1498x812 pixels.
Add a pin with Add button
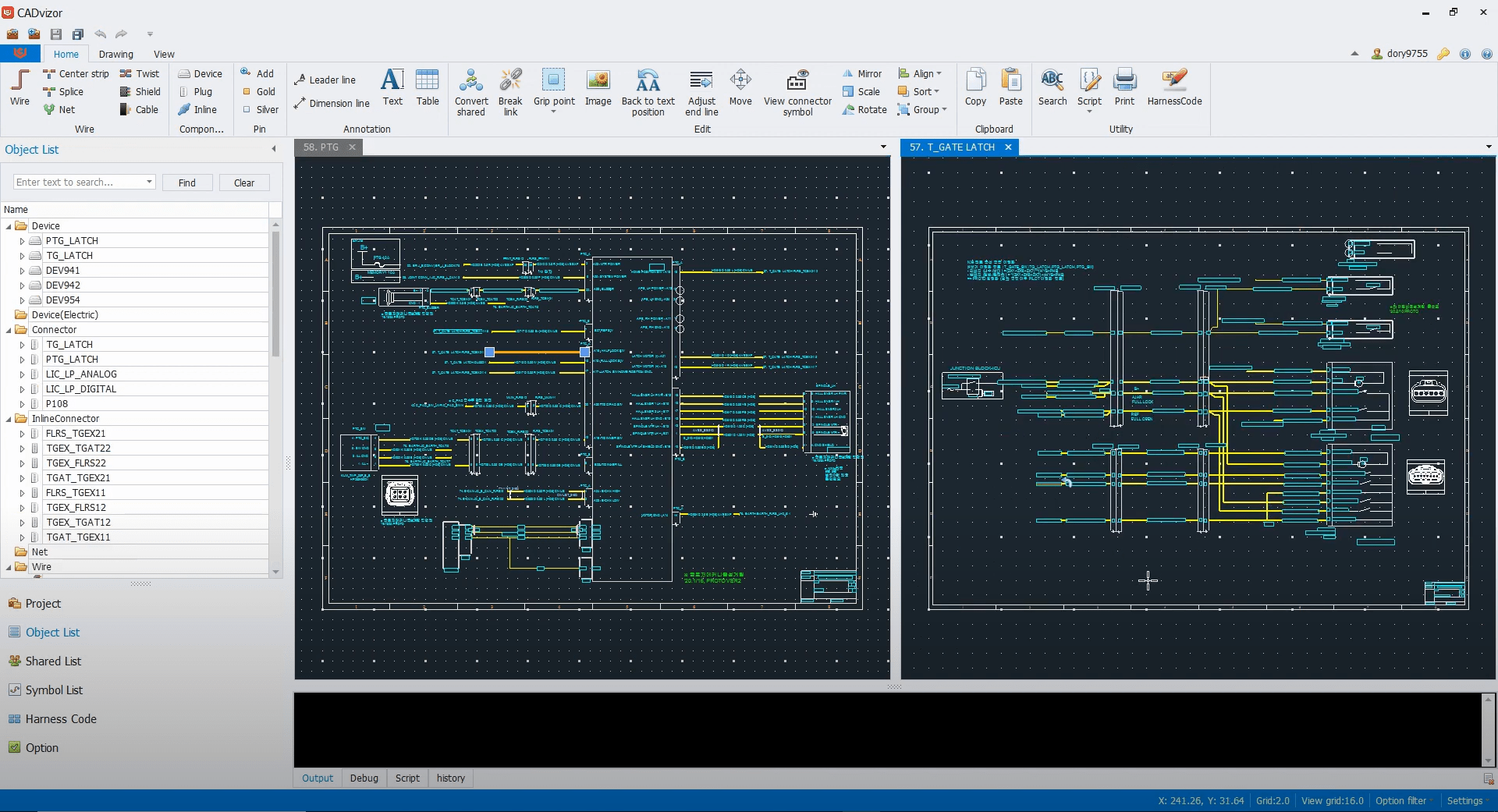tap(257, 73)
